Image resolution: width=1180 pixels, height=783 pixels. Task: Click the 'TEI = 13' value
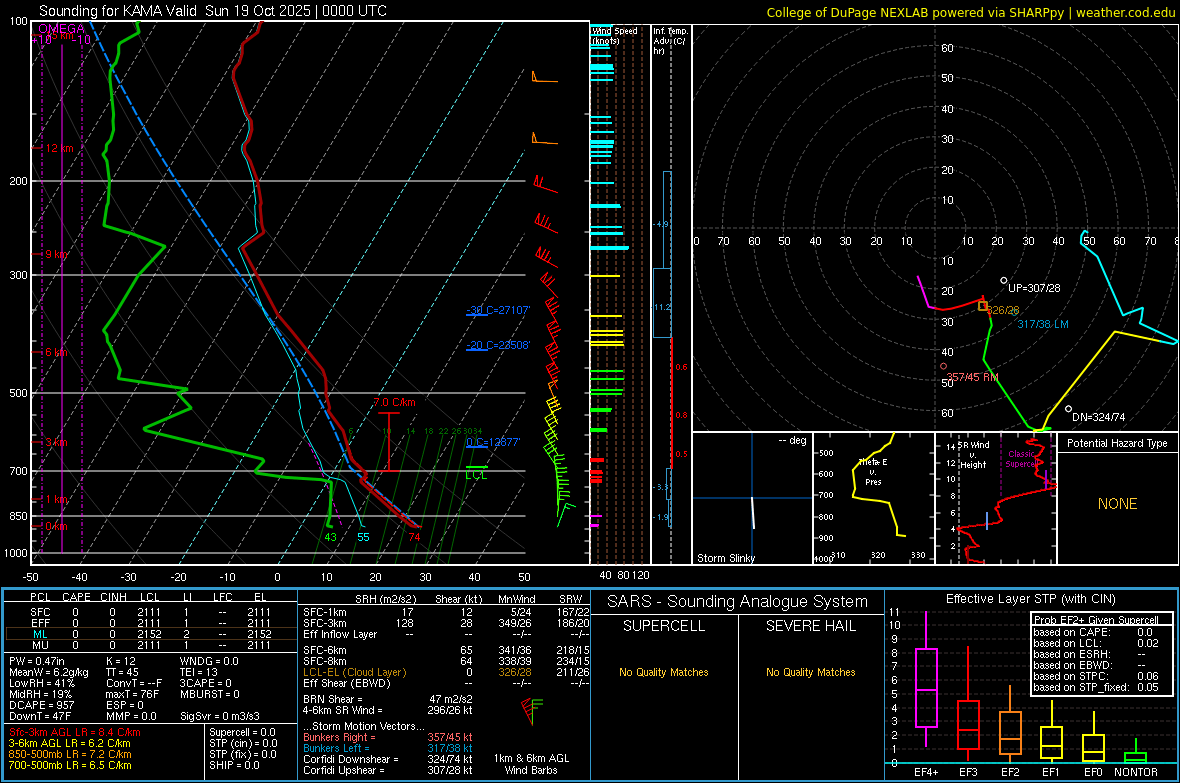click(199, 672)
